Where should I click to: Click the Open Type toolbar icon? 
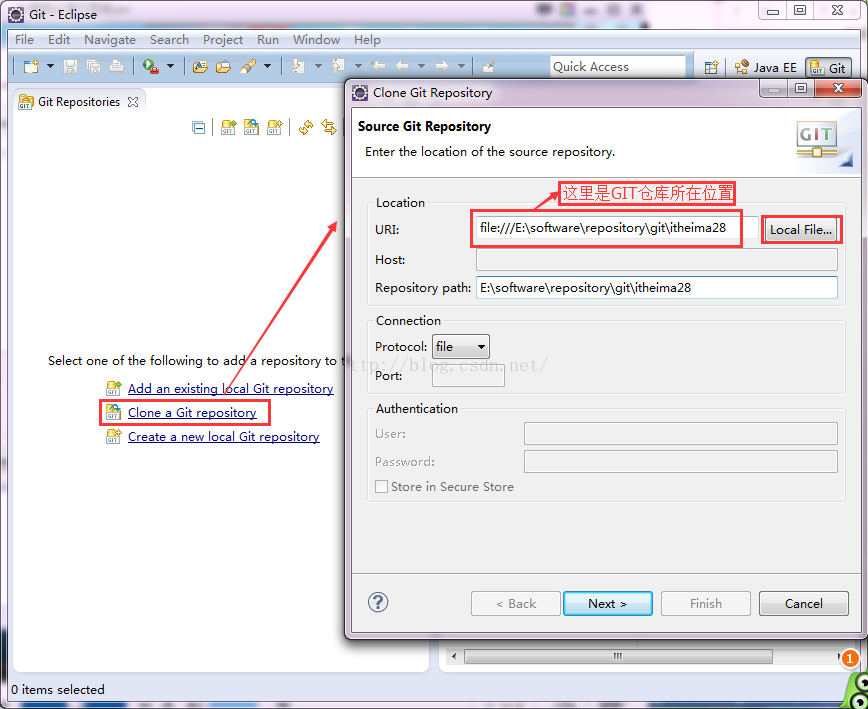click(x=200, y=67)
